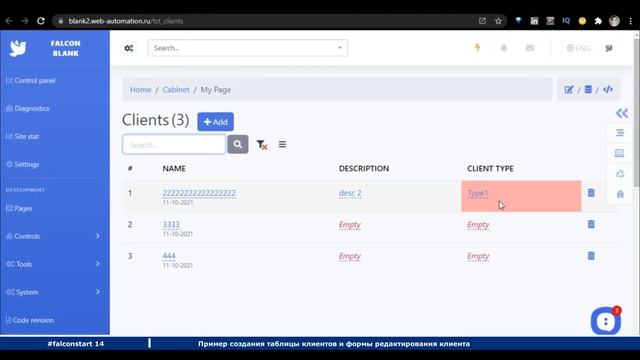The image size is (640, 360).
Task: Click the lightning bolt icon
Action: click(477, 48)
